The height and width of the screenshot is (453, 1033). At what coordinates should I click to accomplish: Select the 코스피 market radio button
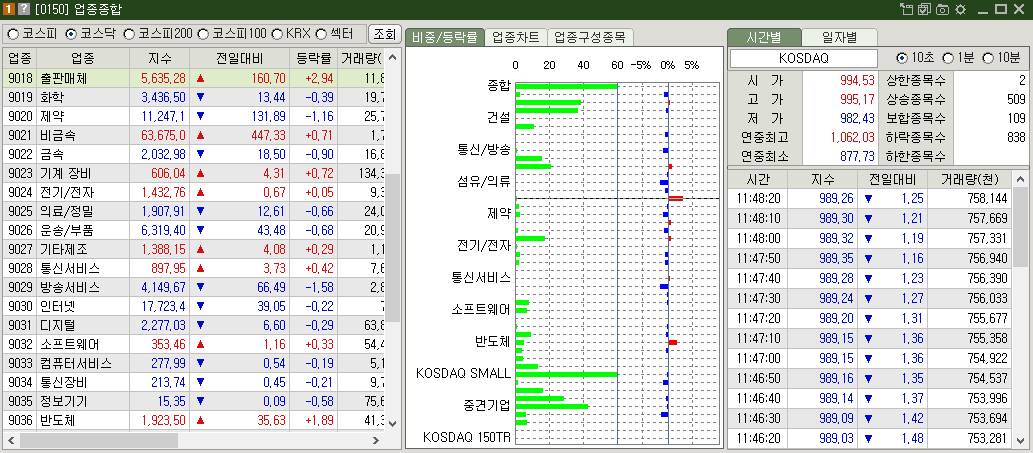point(13,34)
